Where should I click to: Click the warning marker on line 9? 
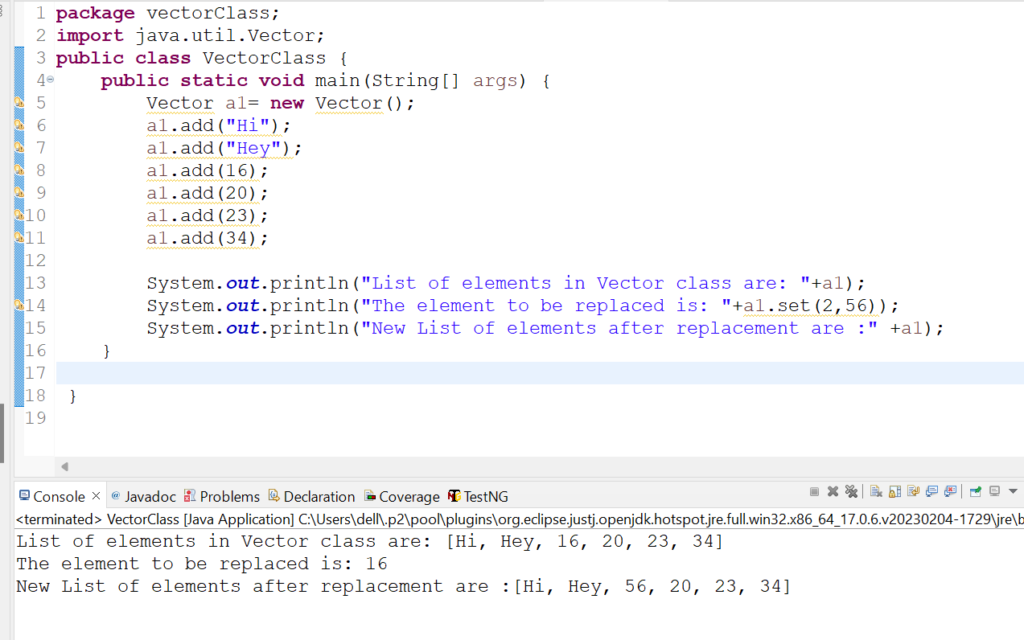19,193
